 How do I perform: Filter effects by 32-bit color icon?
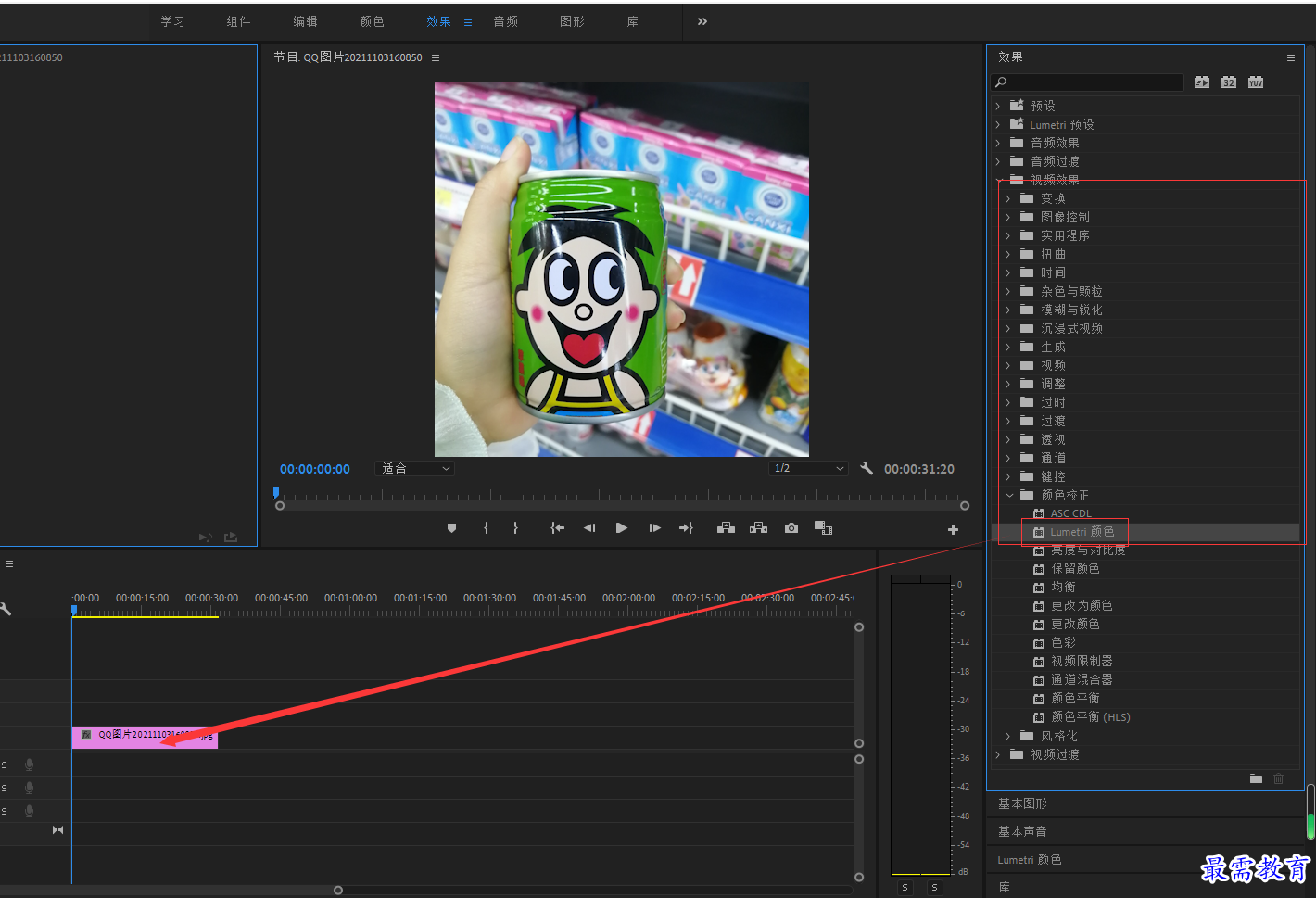click(1229, 82)
